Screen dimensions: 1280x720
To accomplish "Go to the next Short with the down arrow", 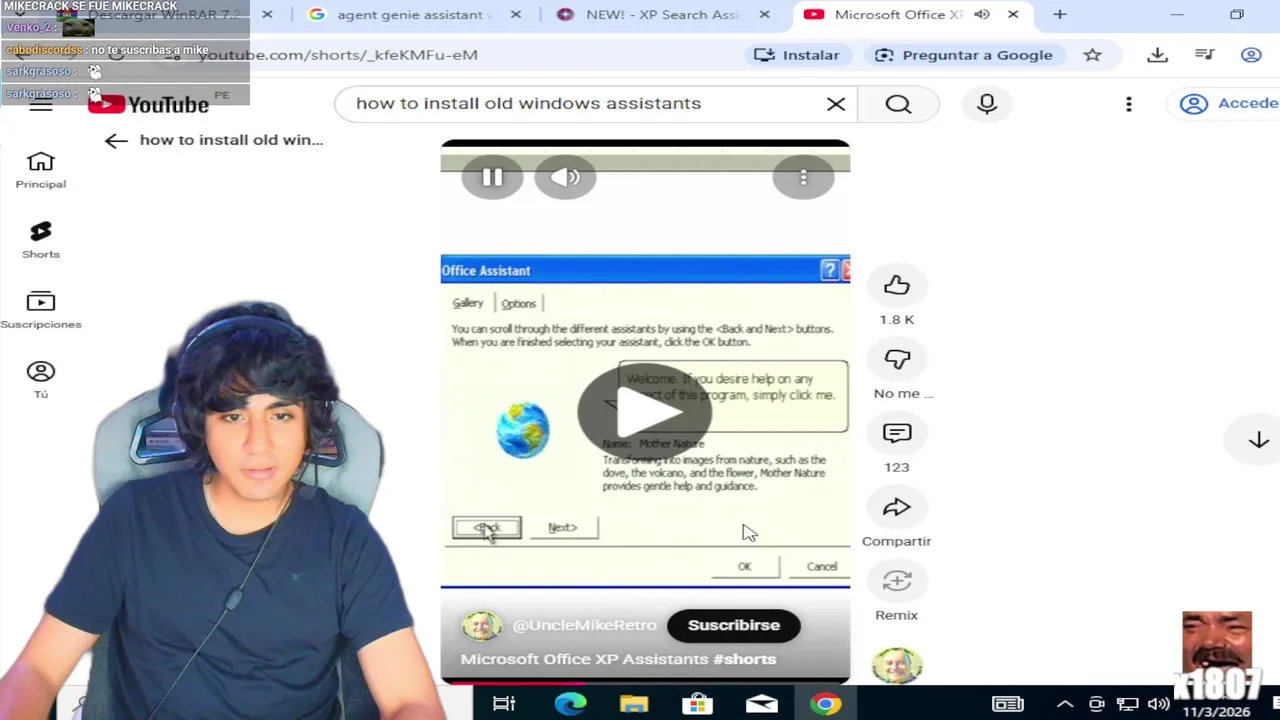I will point(1258,440).
